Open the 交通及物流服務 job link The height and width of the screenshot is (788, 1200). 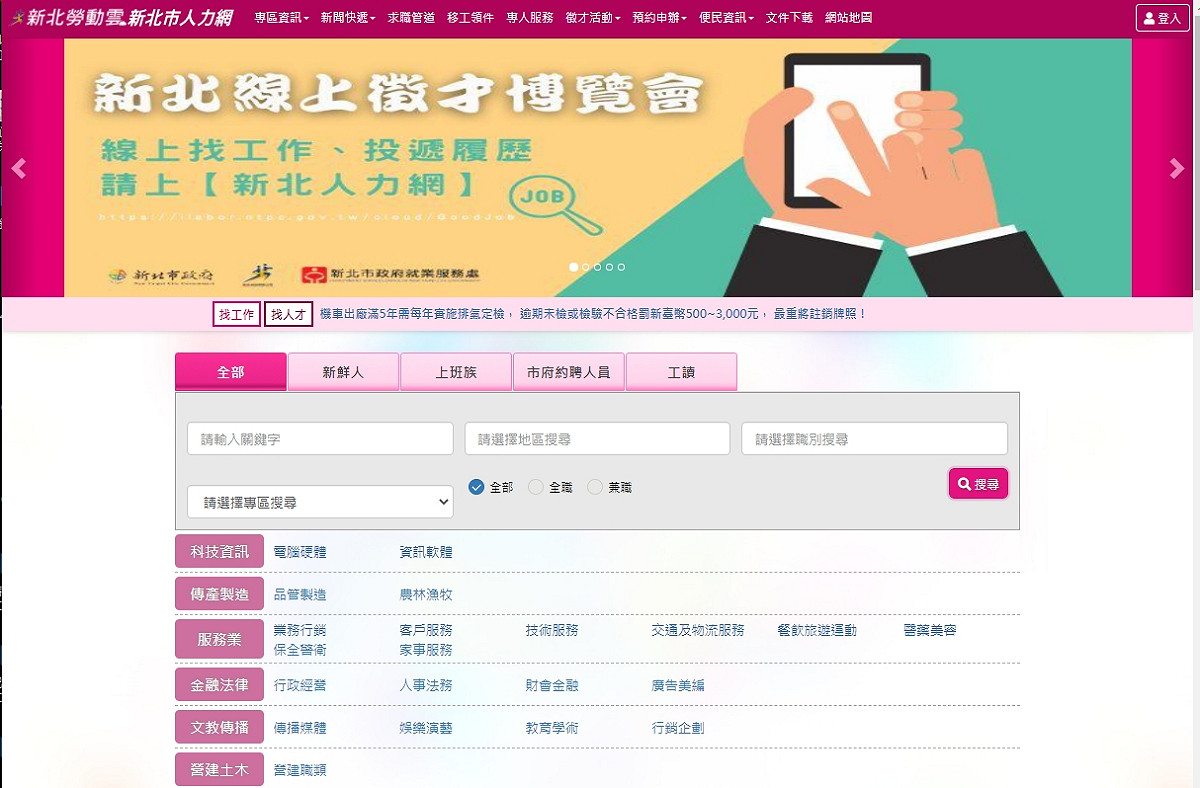point(698,631)
